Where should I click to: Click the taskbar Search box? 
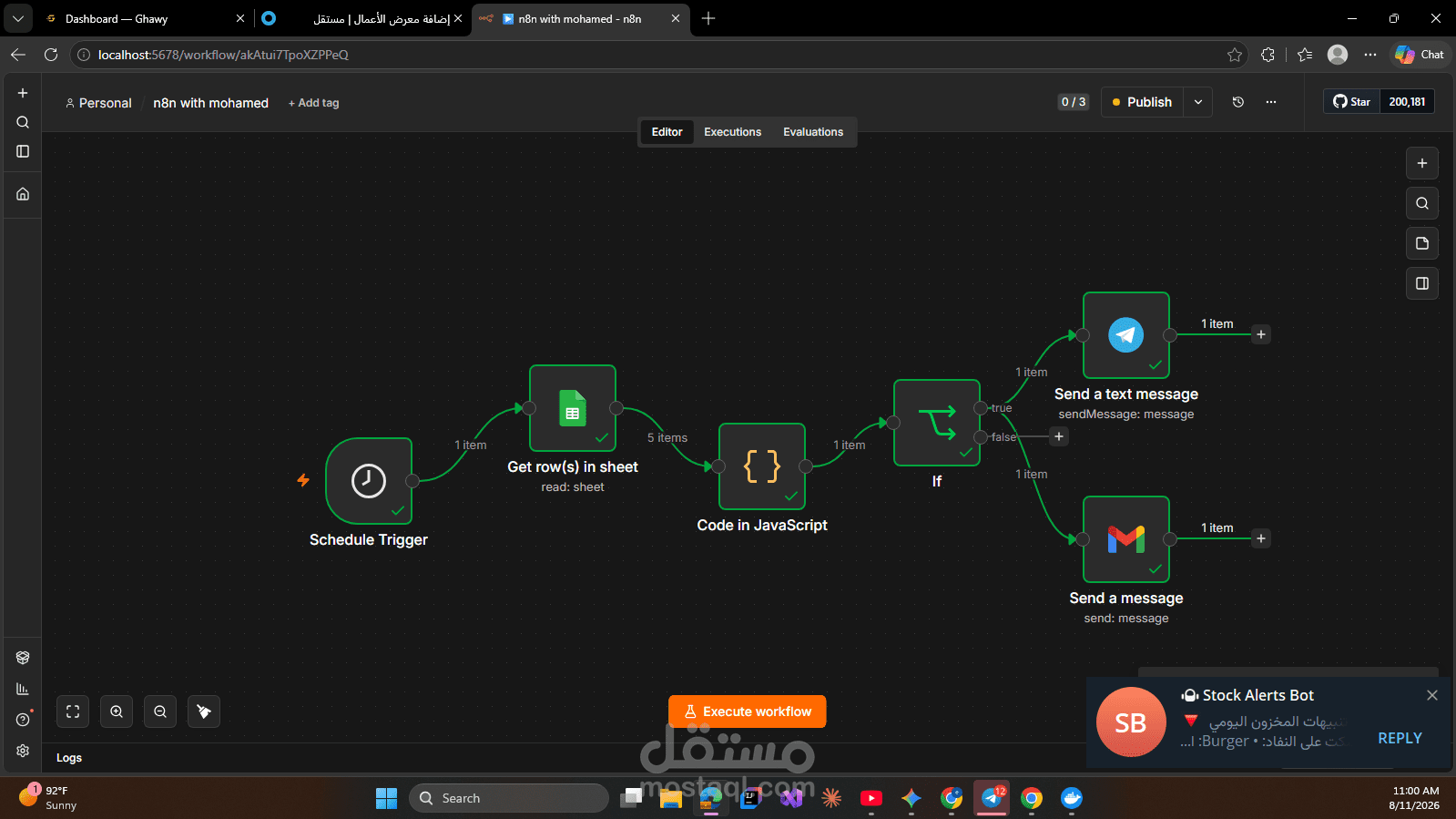(508, 798)
